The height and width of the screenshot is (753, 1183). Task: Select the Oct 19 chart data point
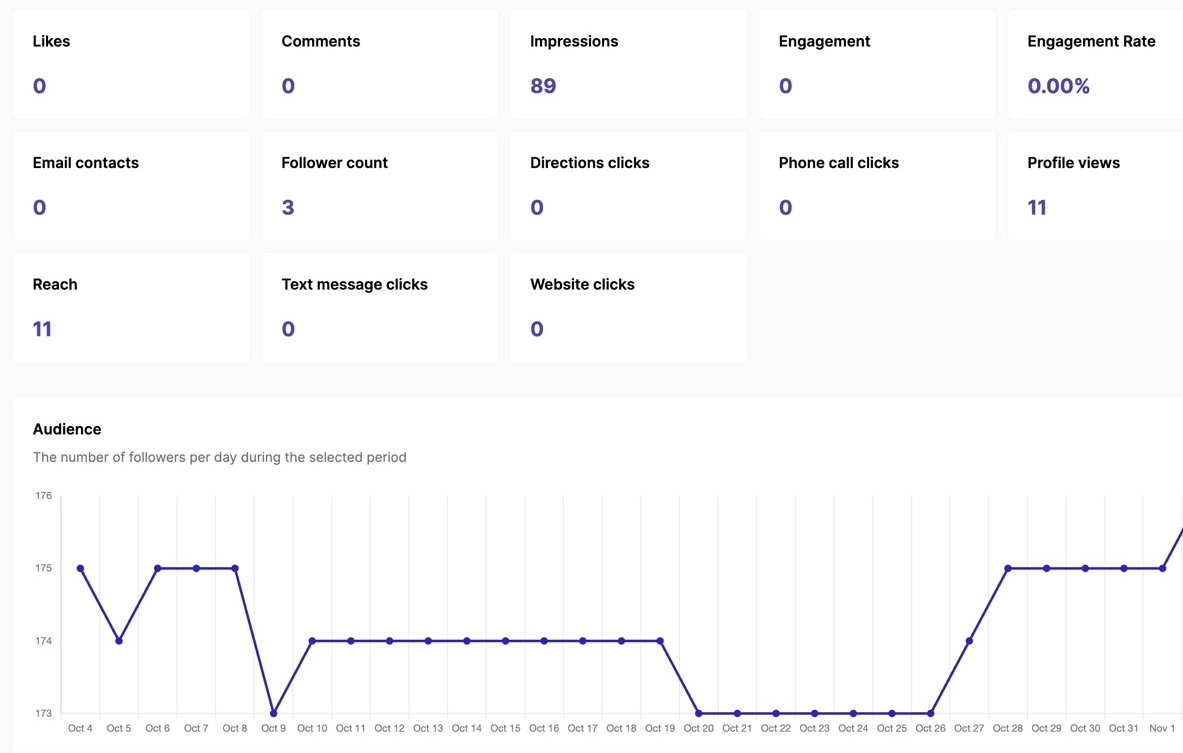pyautogui.click(x=660, y=641)
